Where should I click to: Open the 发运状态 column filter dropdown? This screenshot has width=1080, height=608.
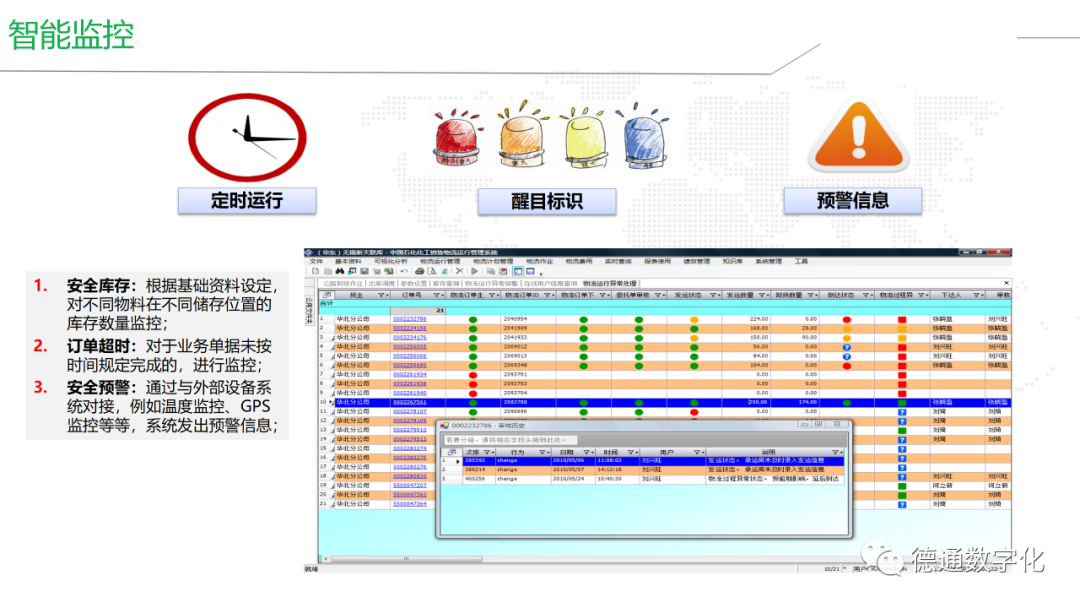712,296
